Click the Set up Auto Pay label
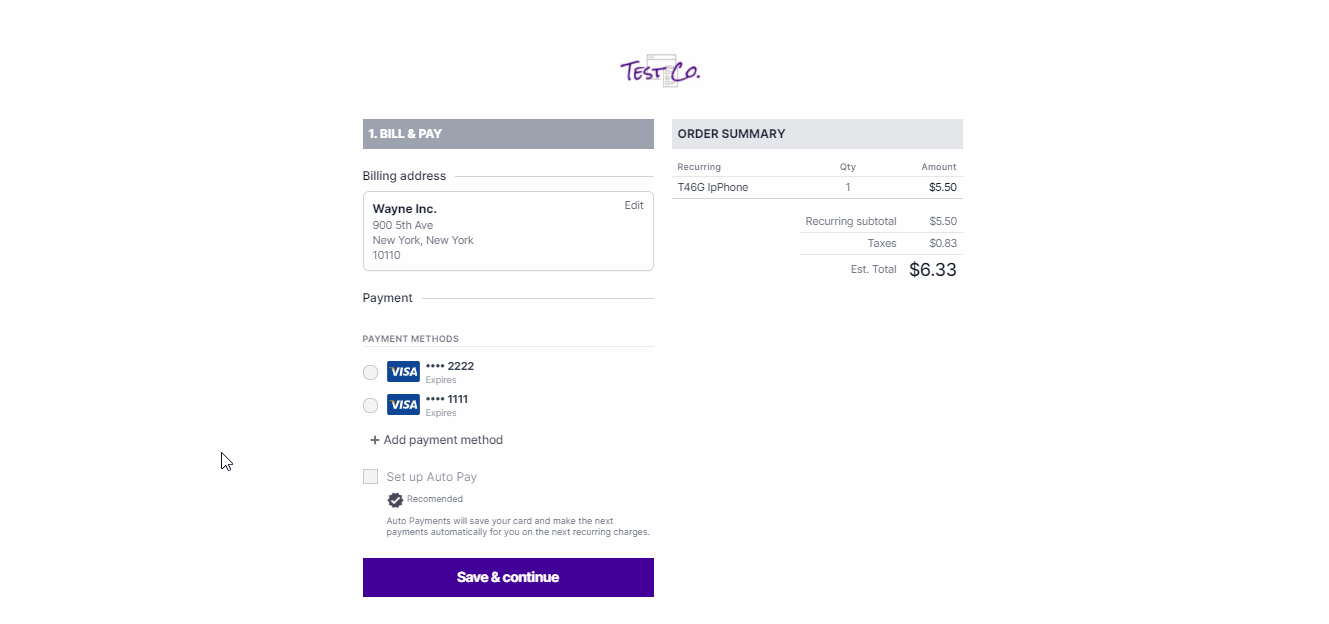The image size is (1329, 624). tap(432, 477)
